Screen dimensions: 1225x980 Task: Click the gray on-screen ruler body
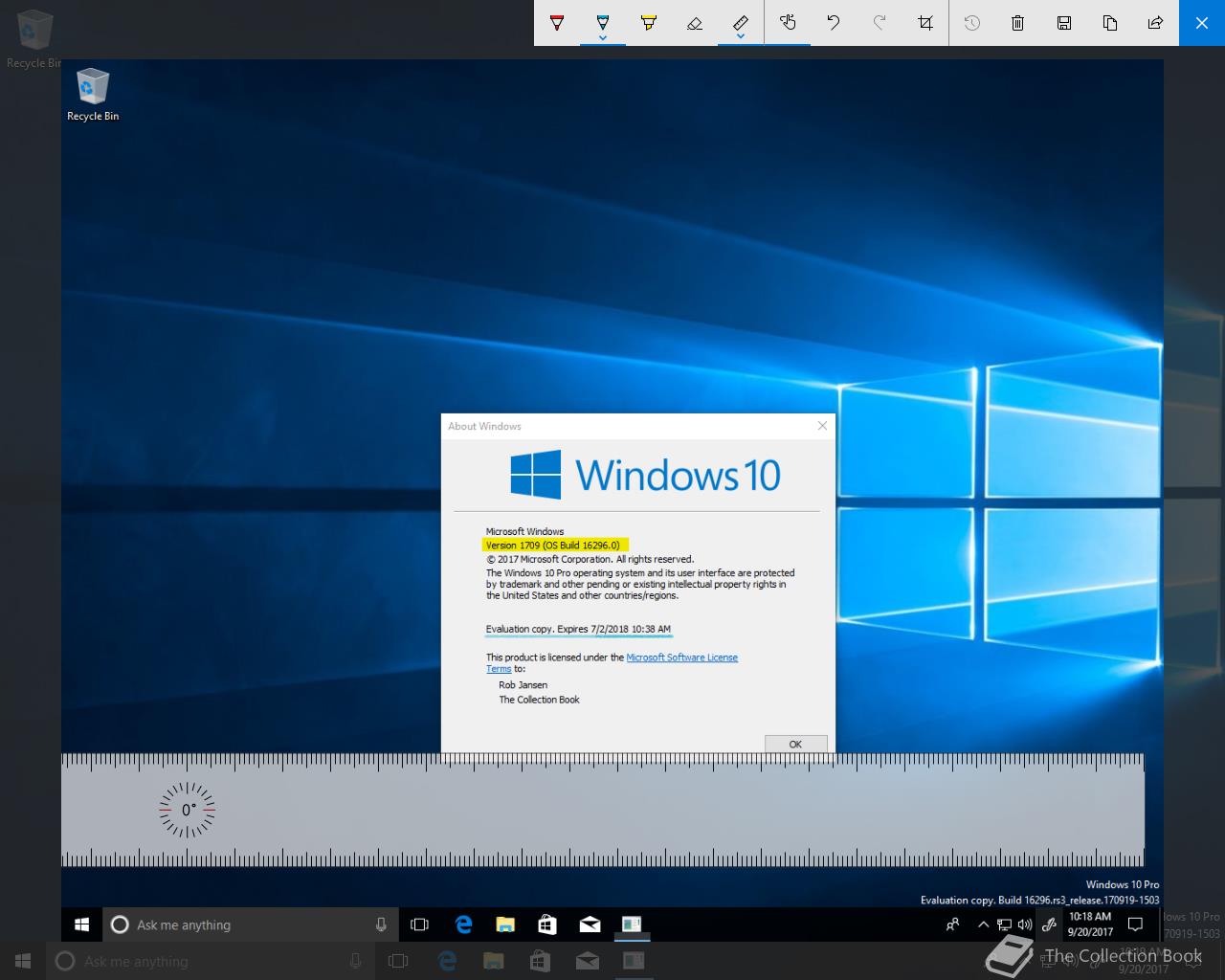point(603,810)
